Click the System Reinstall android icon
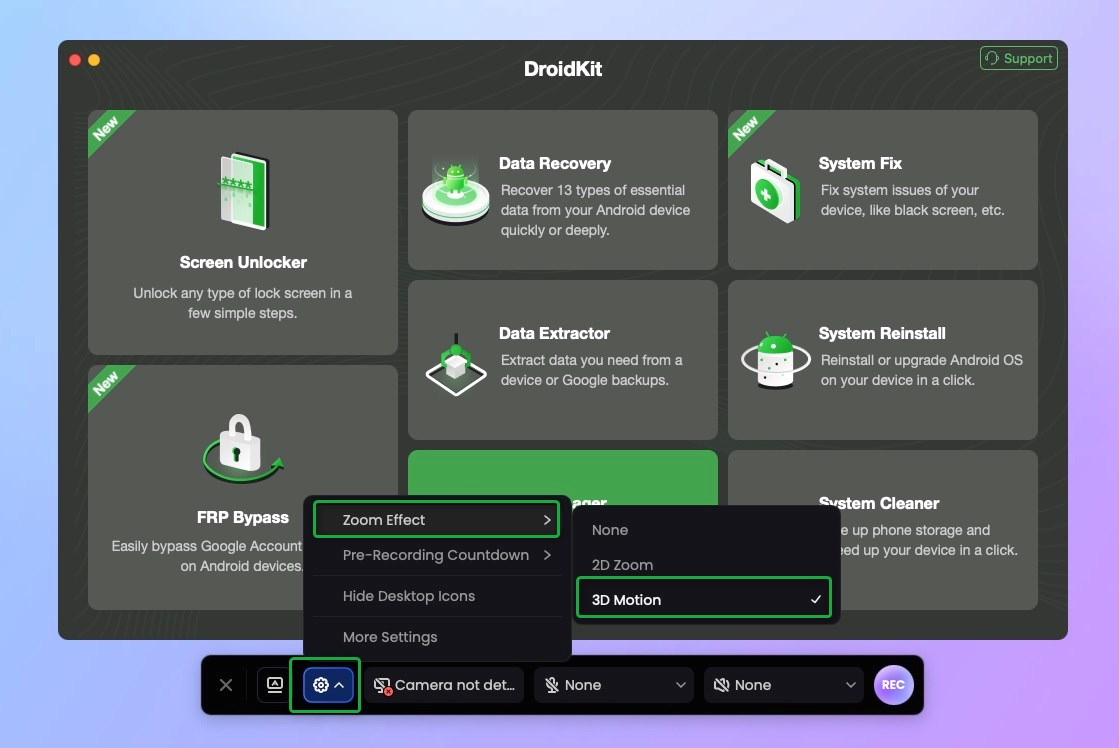Image resolution: width=1119 pixels, height=748 pixels. click(x=775, y=360)
